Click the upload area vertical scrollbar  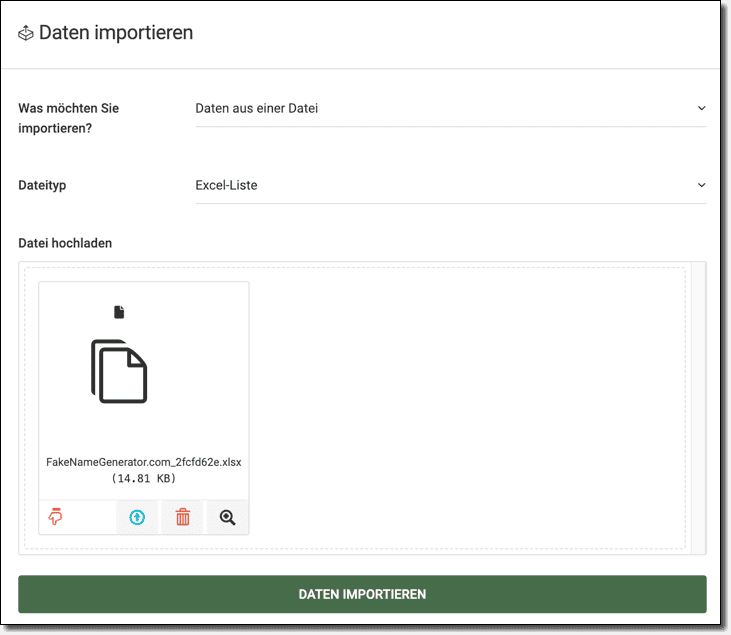click(699, 407)
